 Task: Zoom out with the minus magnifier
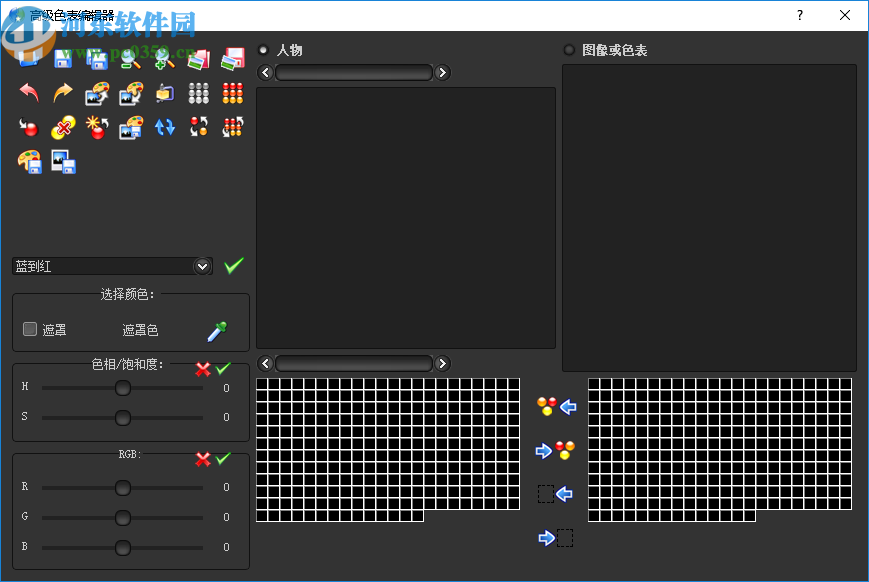(x=131, y=59)
